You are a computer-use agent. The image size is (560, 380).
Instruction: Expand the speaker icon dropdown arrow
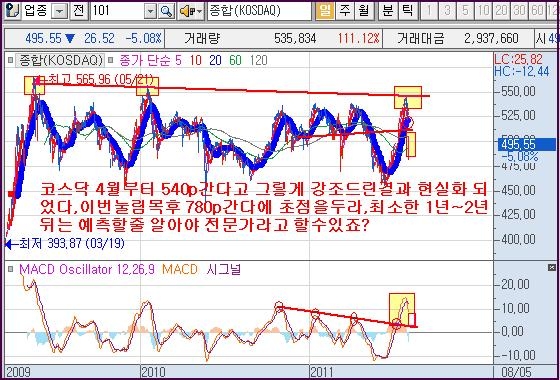click(200, 12)
